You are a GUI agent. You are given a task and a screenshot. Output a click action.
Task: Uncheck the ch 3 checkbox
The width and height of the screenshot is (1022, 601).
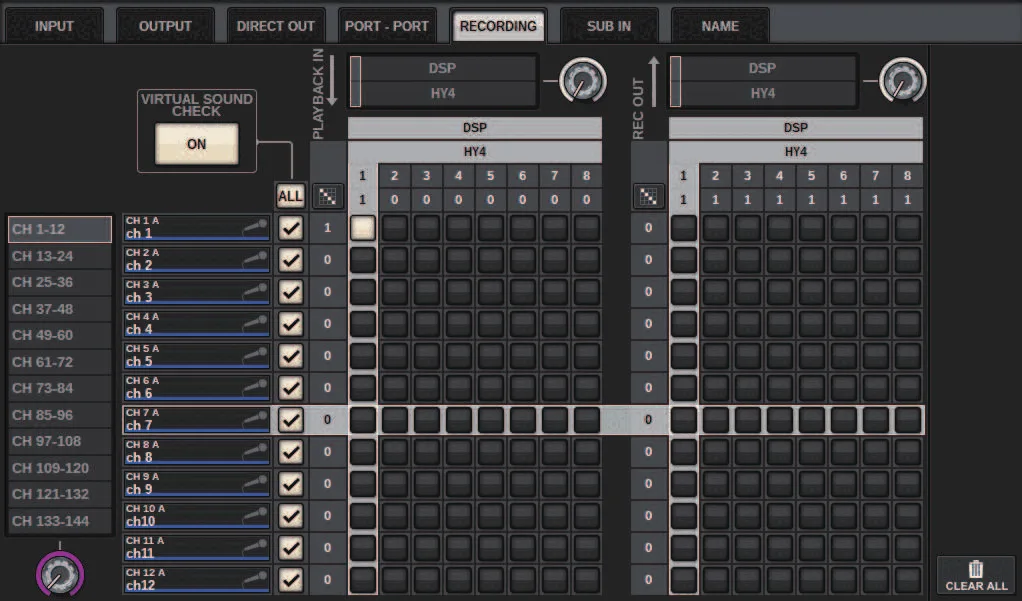coord(291,292)
